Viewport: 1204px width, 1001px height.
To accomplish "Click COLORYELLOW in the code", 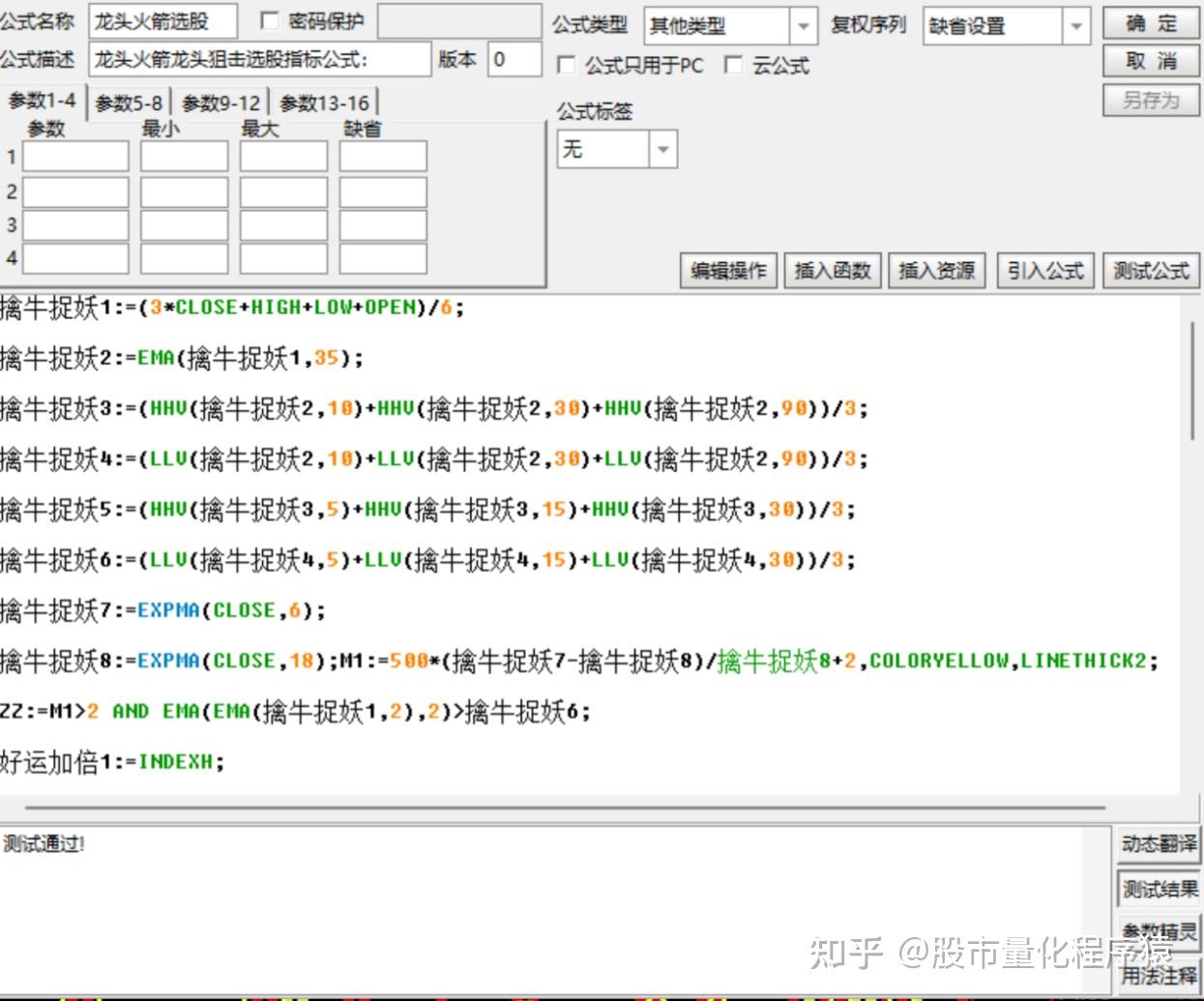I will click(939, 661).
